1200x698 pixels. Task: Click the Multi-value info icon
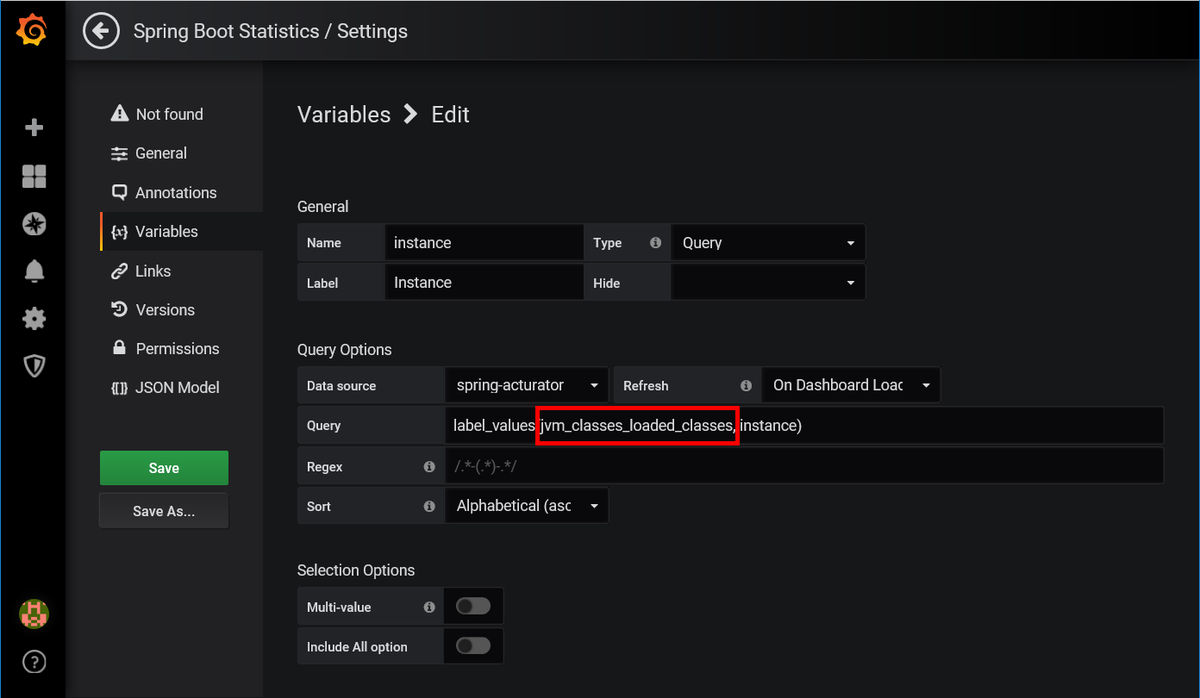[x=429, y=607]
